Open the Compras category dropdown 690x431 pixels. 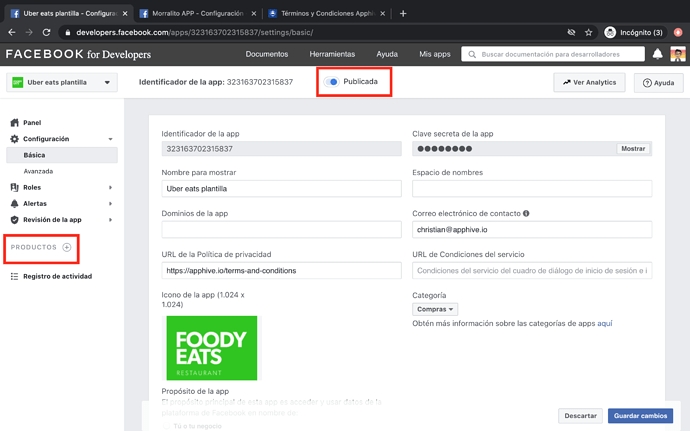435,310
